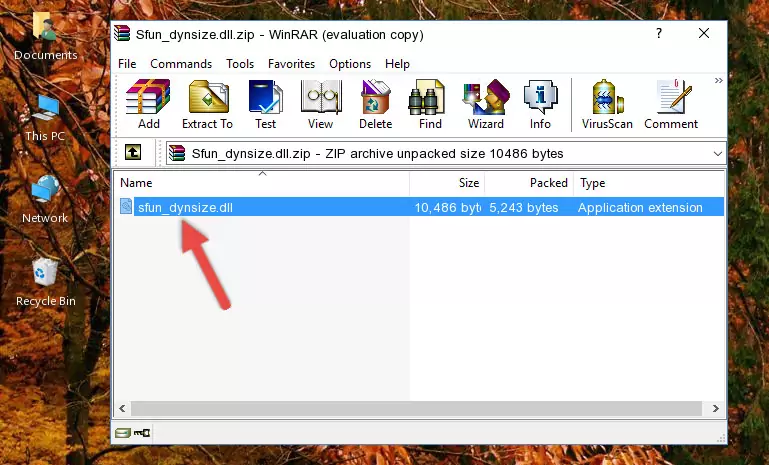The image size is (769, 465).
Task: Select Recycle Bin desktop icon
Action: click(x=46, y=283)
